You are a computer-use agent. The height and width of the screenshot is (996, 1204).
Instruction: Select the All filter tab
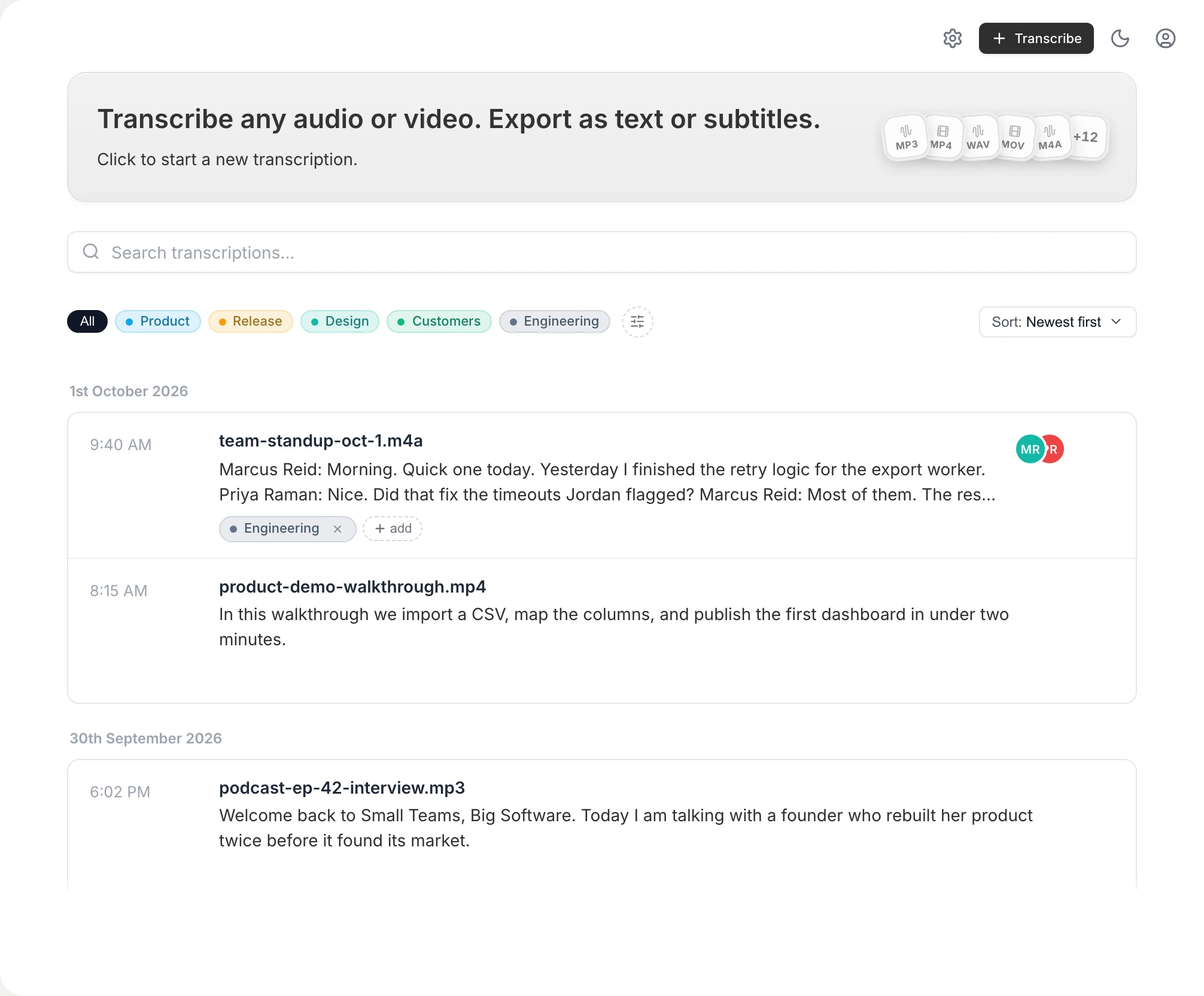[87, 321]
